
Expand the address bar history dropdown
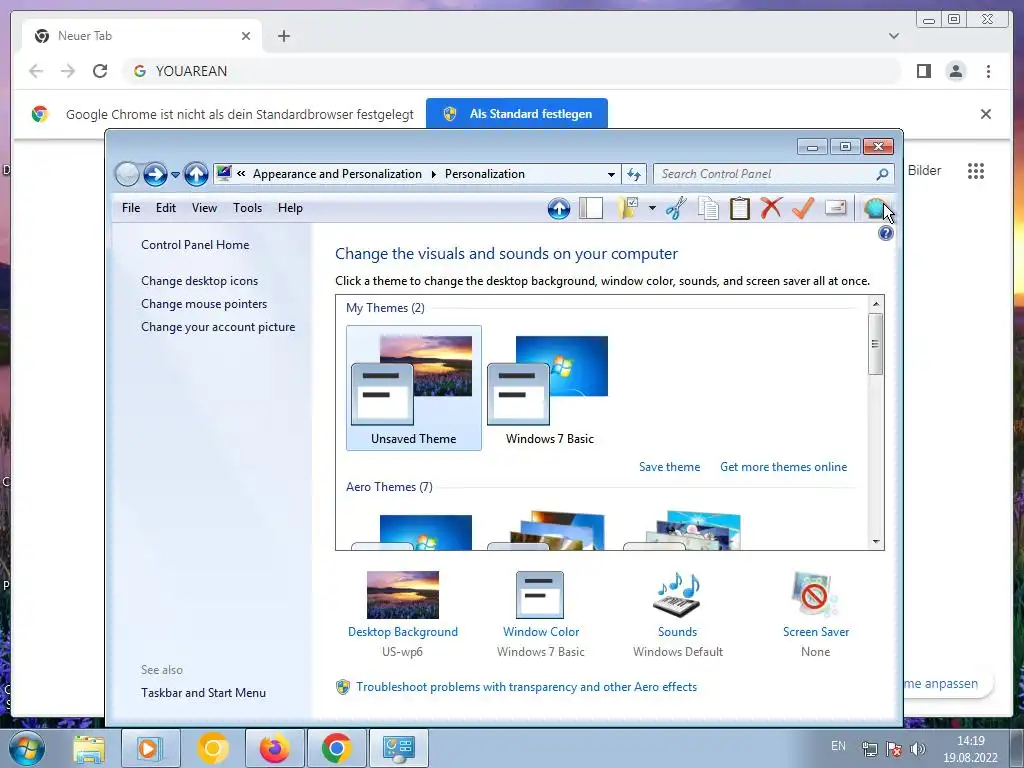pyautogui.click(x=611, y=174)
